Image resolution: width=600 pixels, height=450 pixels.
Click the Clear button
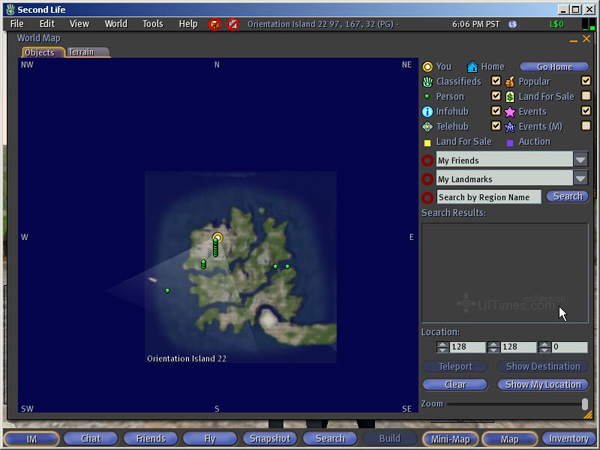point(455,385)
